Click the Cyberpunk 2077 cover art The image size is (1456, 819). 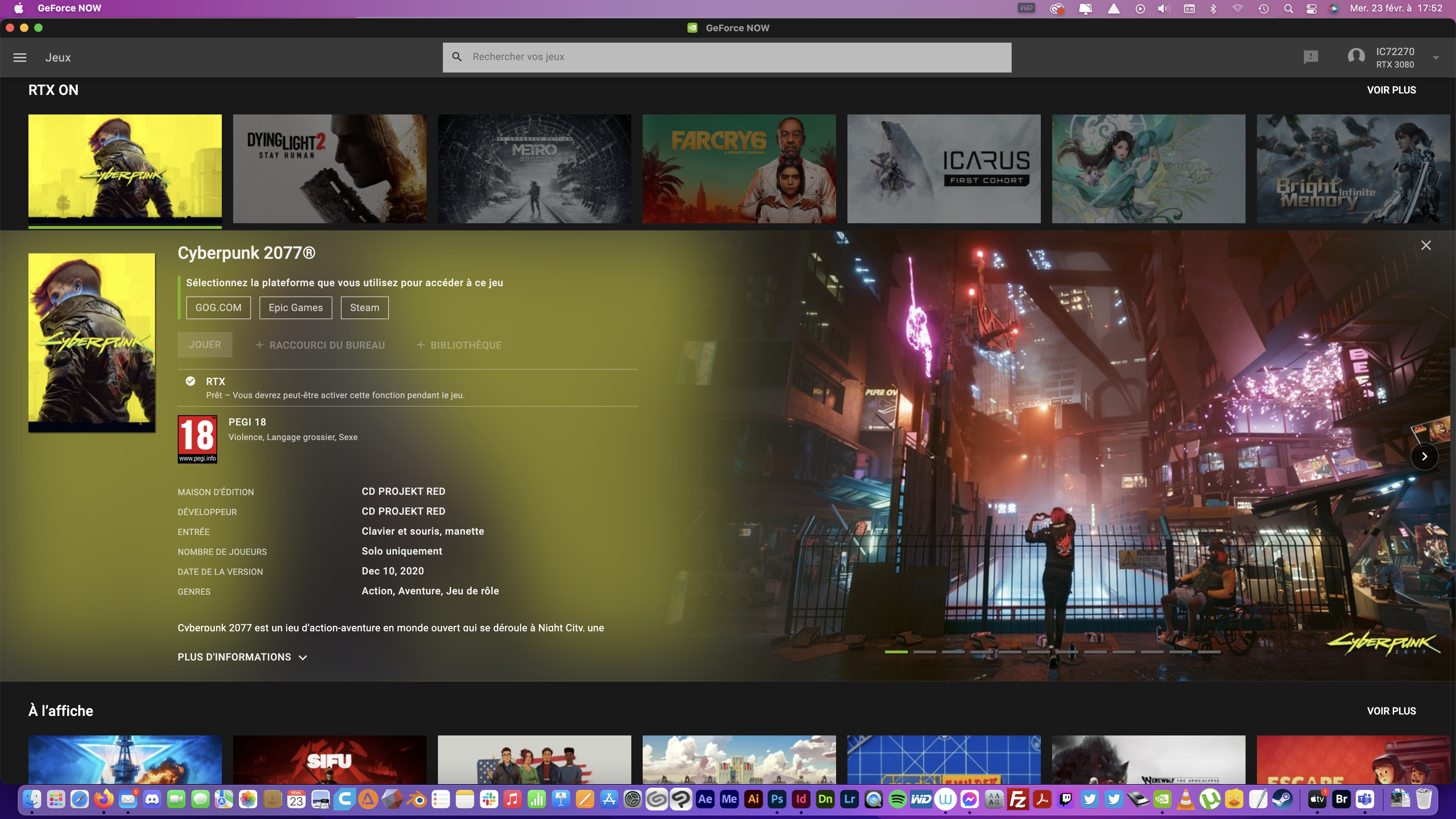coord(92,343)
